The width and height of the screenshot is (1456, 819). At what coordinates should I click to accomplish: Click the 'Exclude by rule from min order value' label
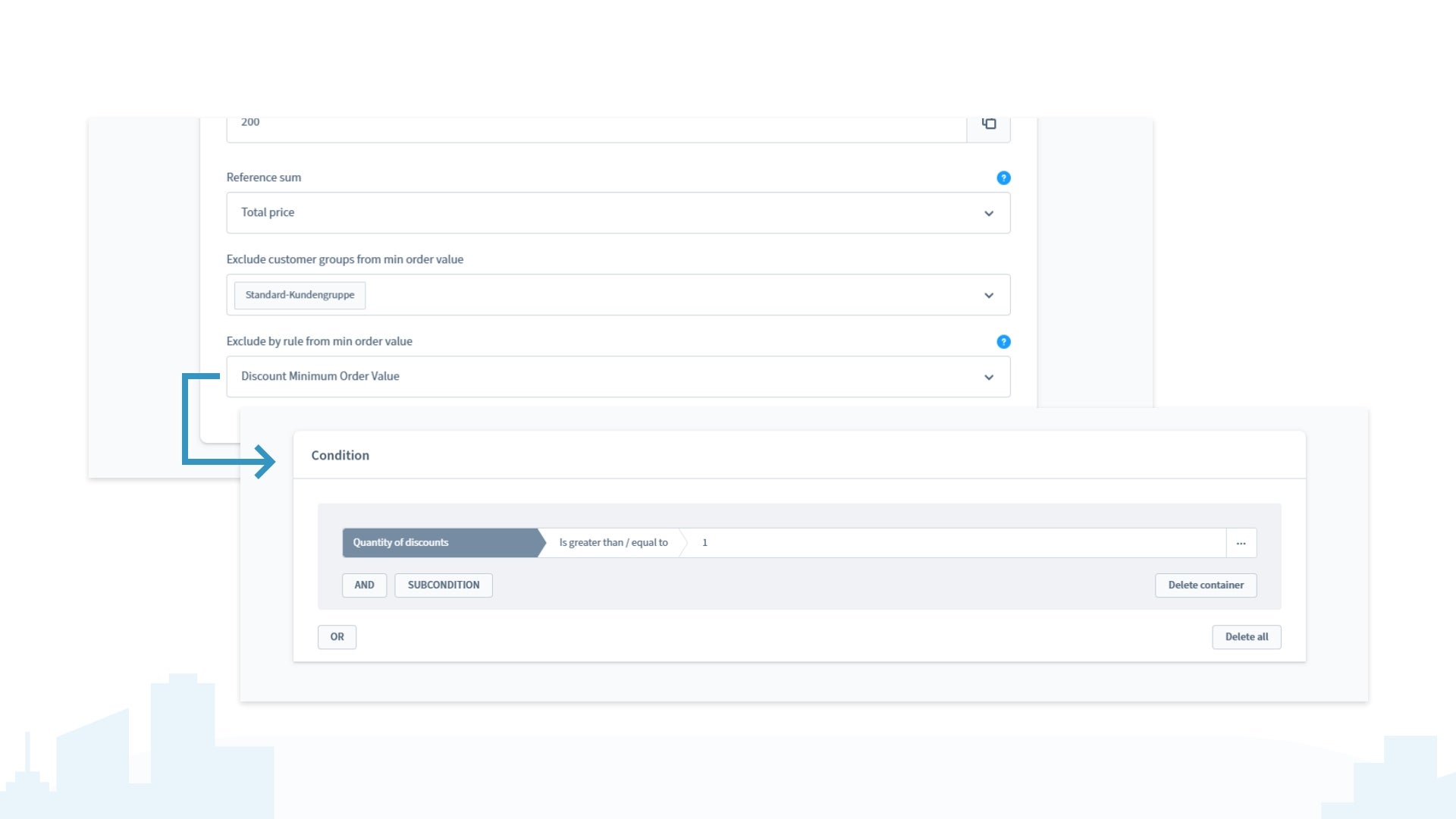[319, 341]
